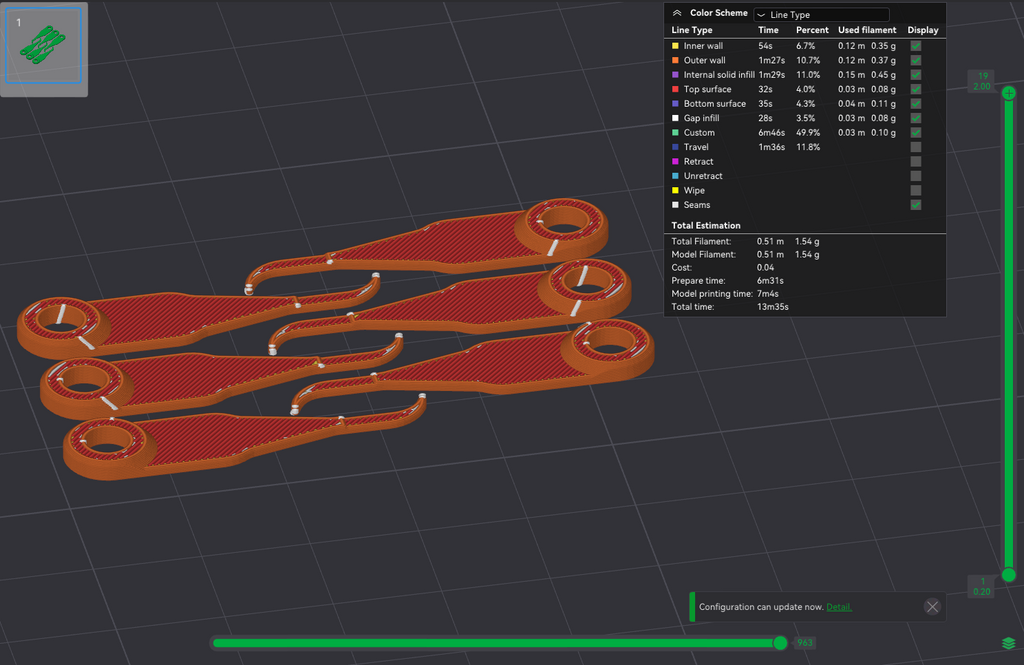
Task: Toggle the Wipe display checkbox
Action: pos(916,190)
